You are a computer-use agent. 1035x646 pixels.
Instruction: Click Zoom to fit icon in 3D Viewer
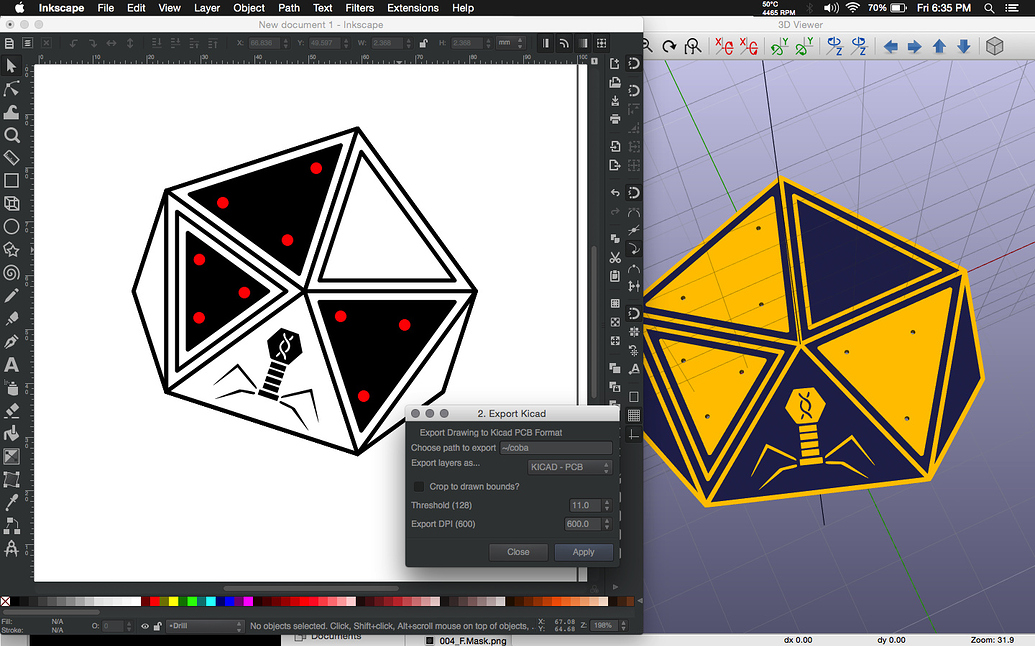[x=693, y=46]
